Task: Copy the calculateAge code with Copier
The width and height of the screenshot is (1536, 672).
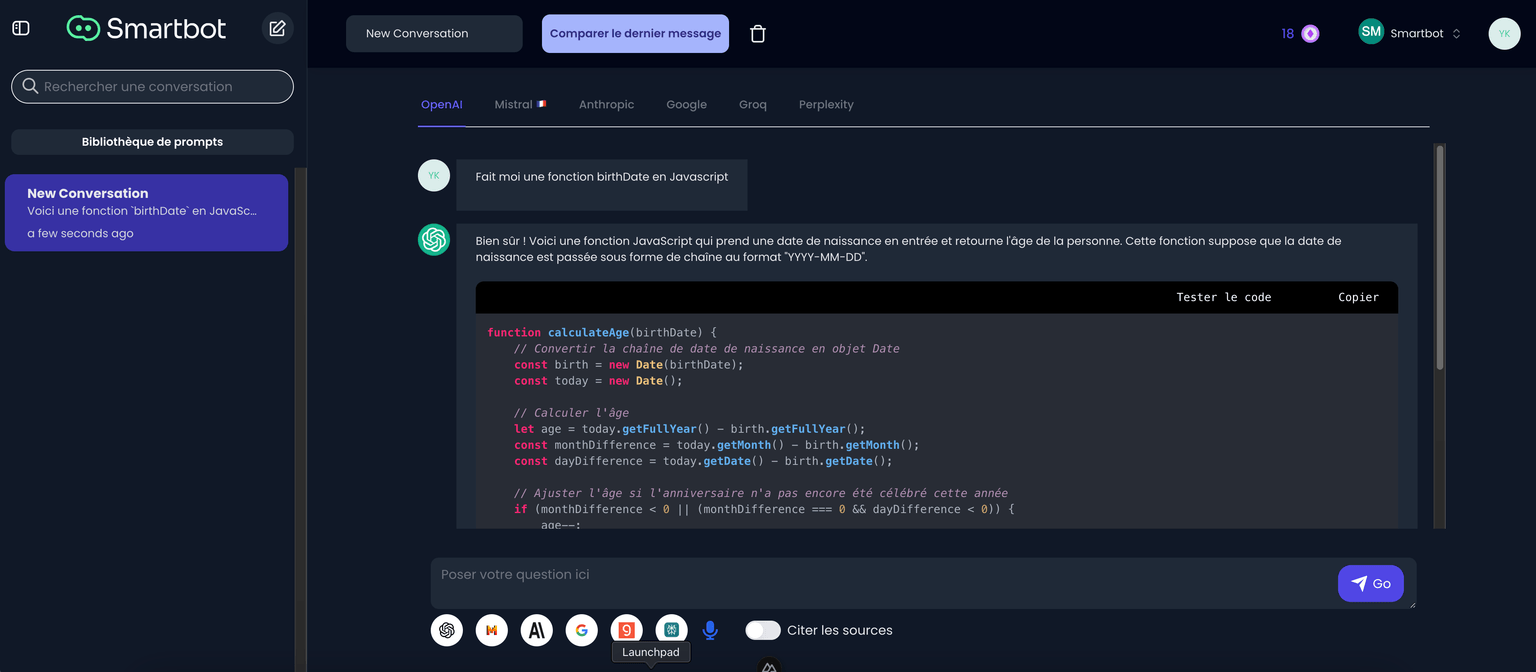Action: pos(1358,297)
